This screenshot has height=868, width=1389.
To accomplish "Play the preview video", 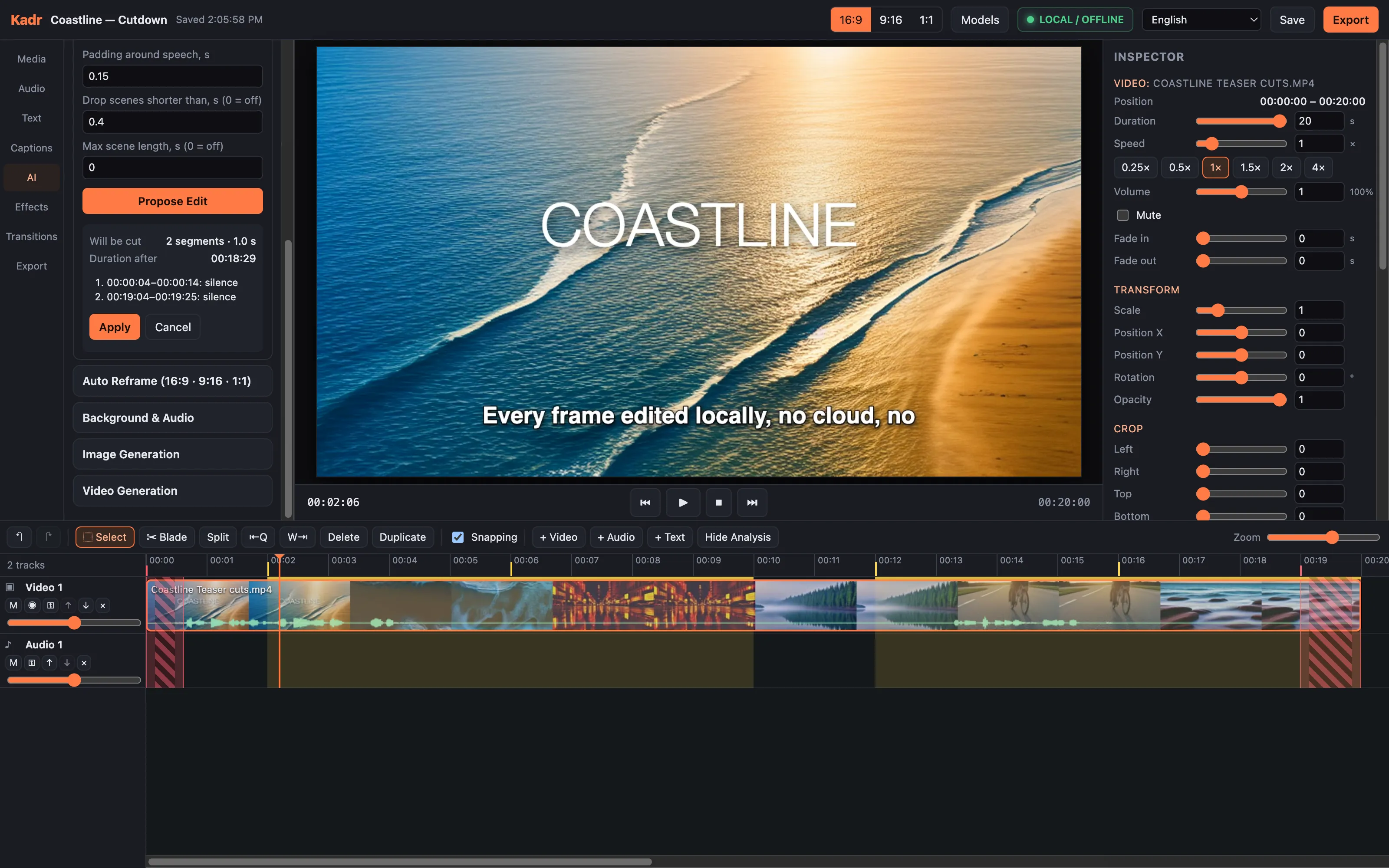I will click(x=682, y=502).
